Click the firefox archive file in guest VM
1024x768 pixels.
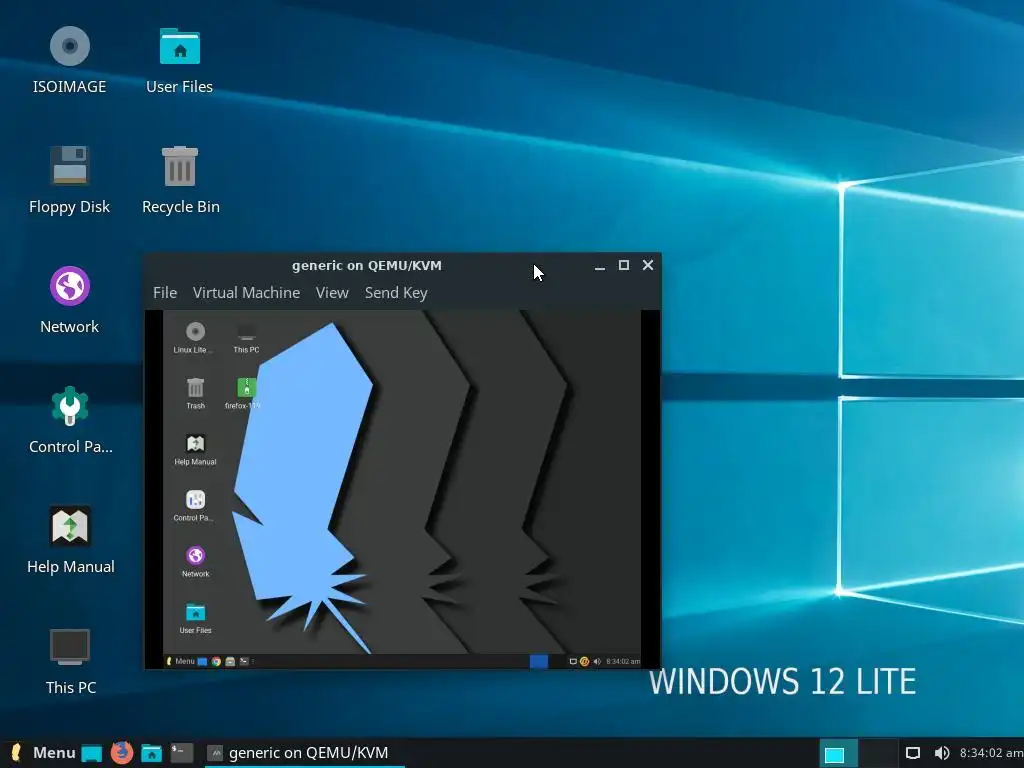(246, 388)
